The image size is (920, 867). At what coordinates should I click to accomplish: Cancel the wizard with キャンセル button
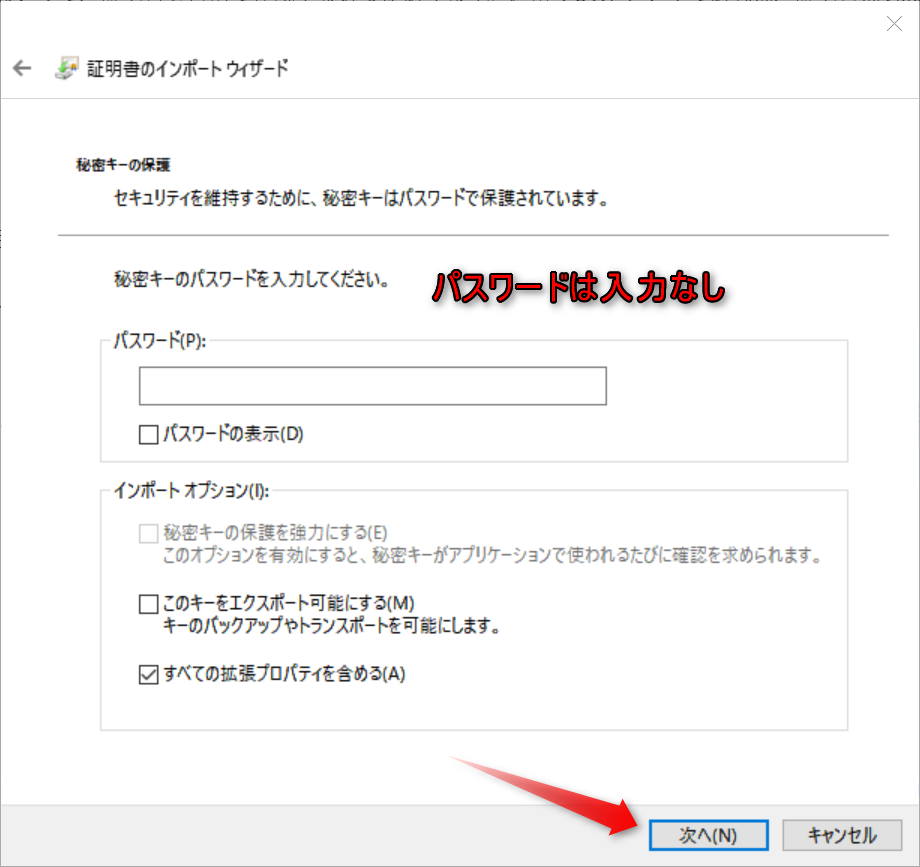coord(842,835)
